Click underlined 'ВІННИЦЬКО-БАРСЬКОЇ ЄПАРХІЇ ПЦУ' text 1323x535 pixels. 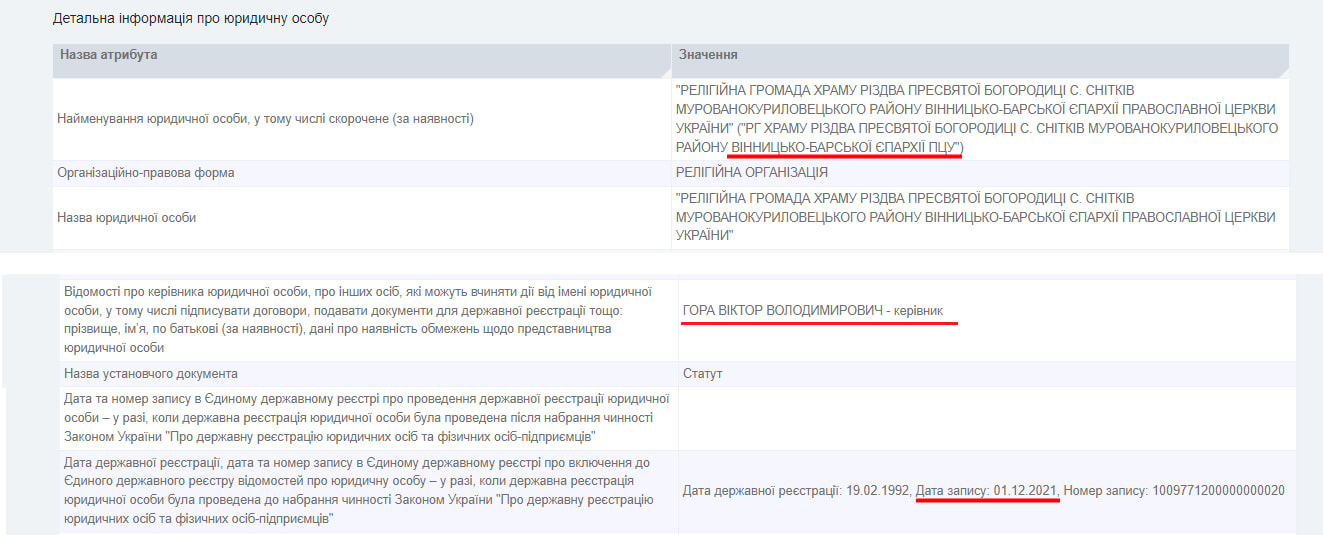846,147
